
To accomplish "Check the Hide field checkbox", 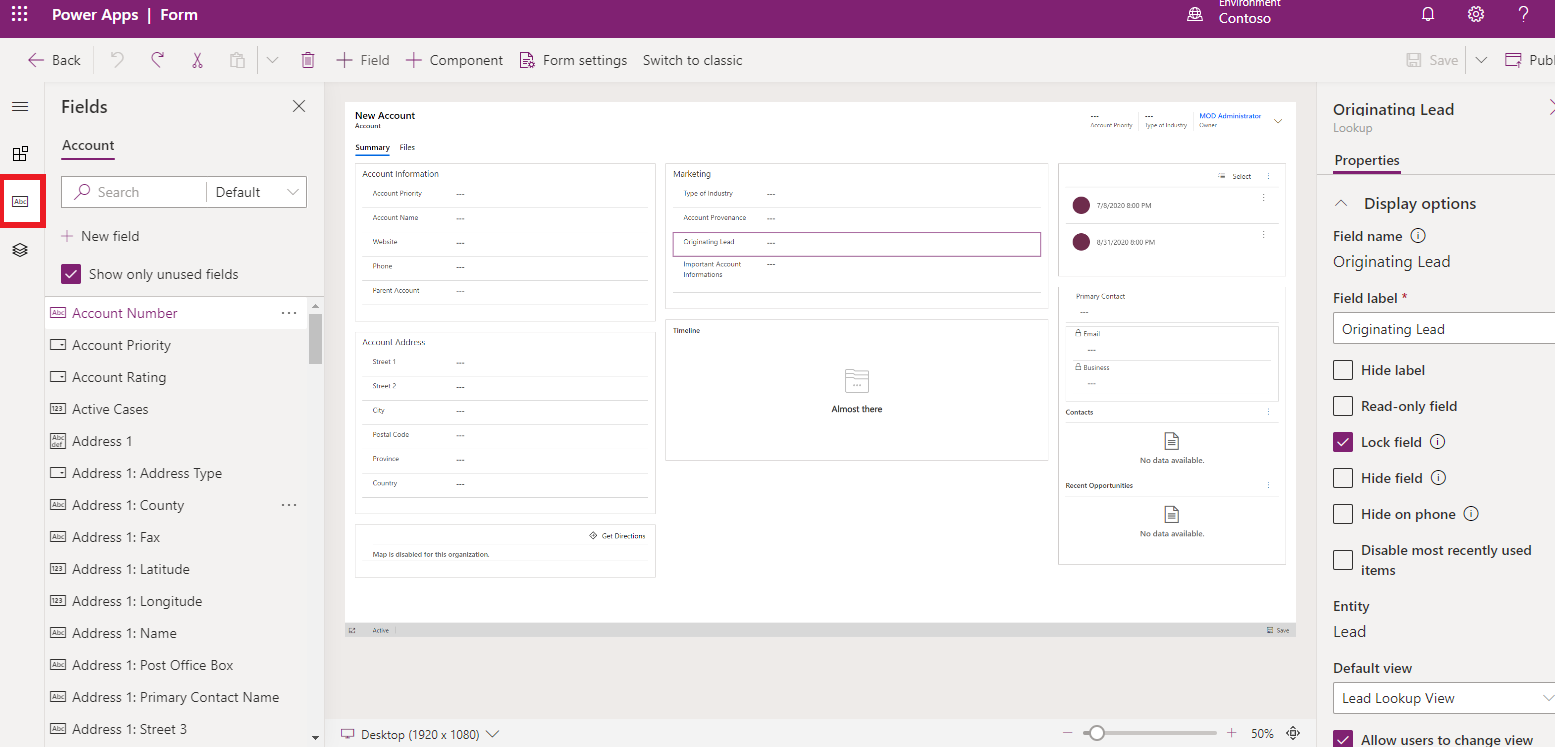I will point(1343,478).
